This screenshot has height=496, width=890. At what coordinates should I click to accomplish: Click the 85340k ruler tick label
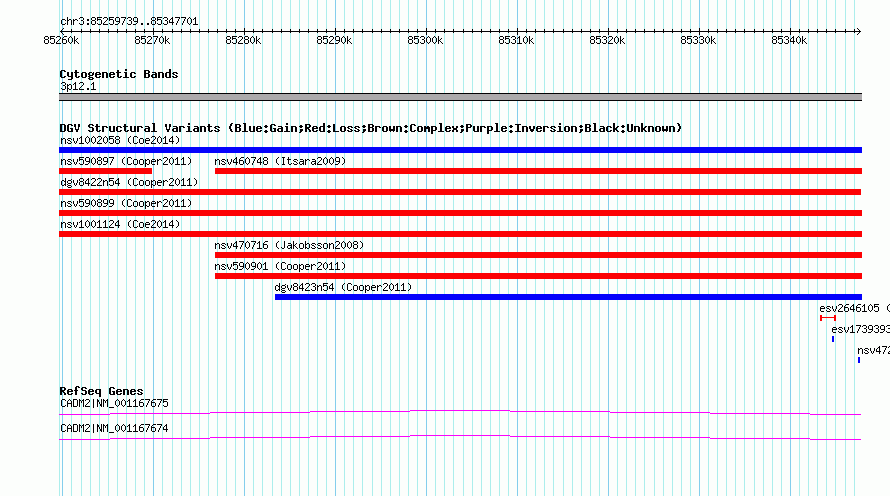pos(789,40)
